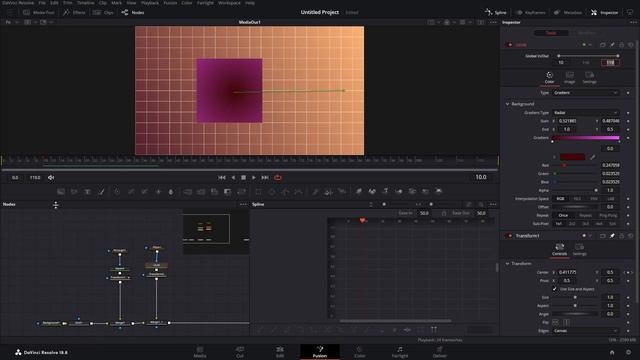Click the current time field showing 10.0

pos(481,177)
